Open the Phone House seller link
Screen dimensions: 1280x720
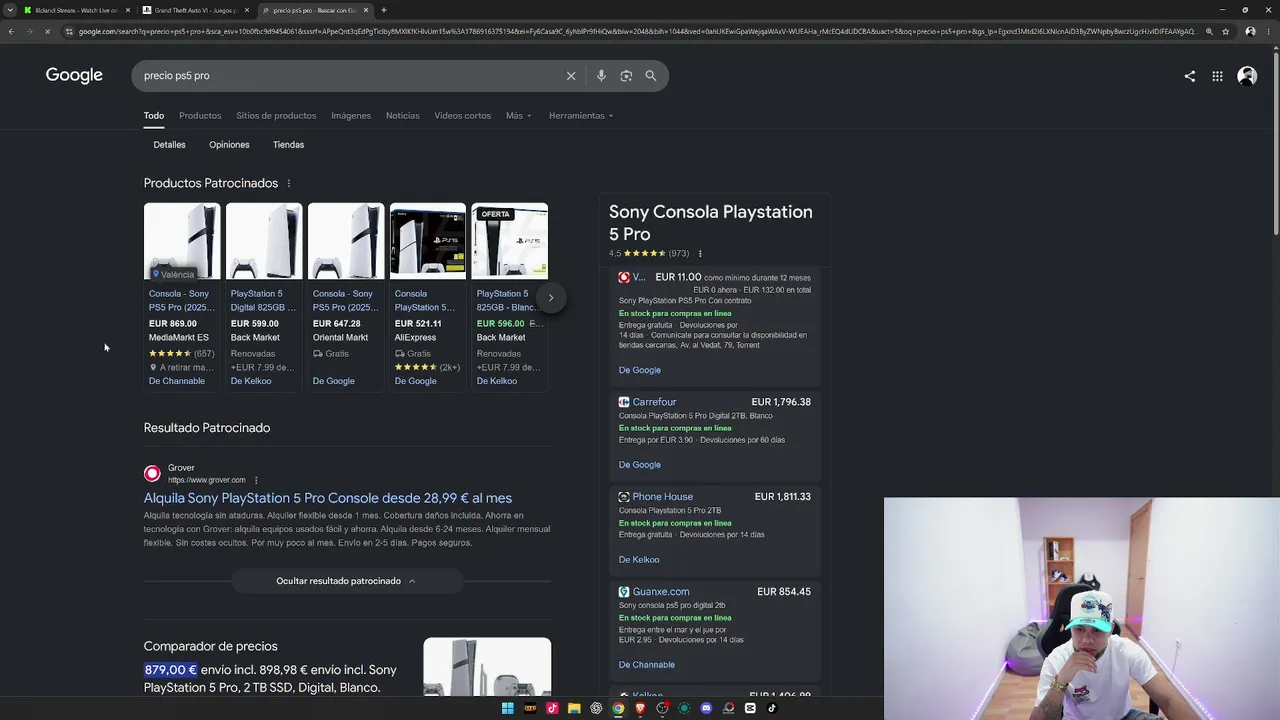(662, 497)
